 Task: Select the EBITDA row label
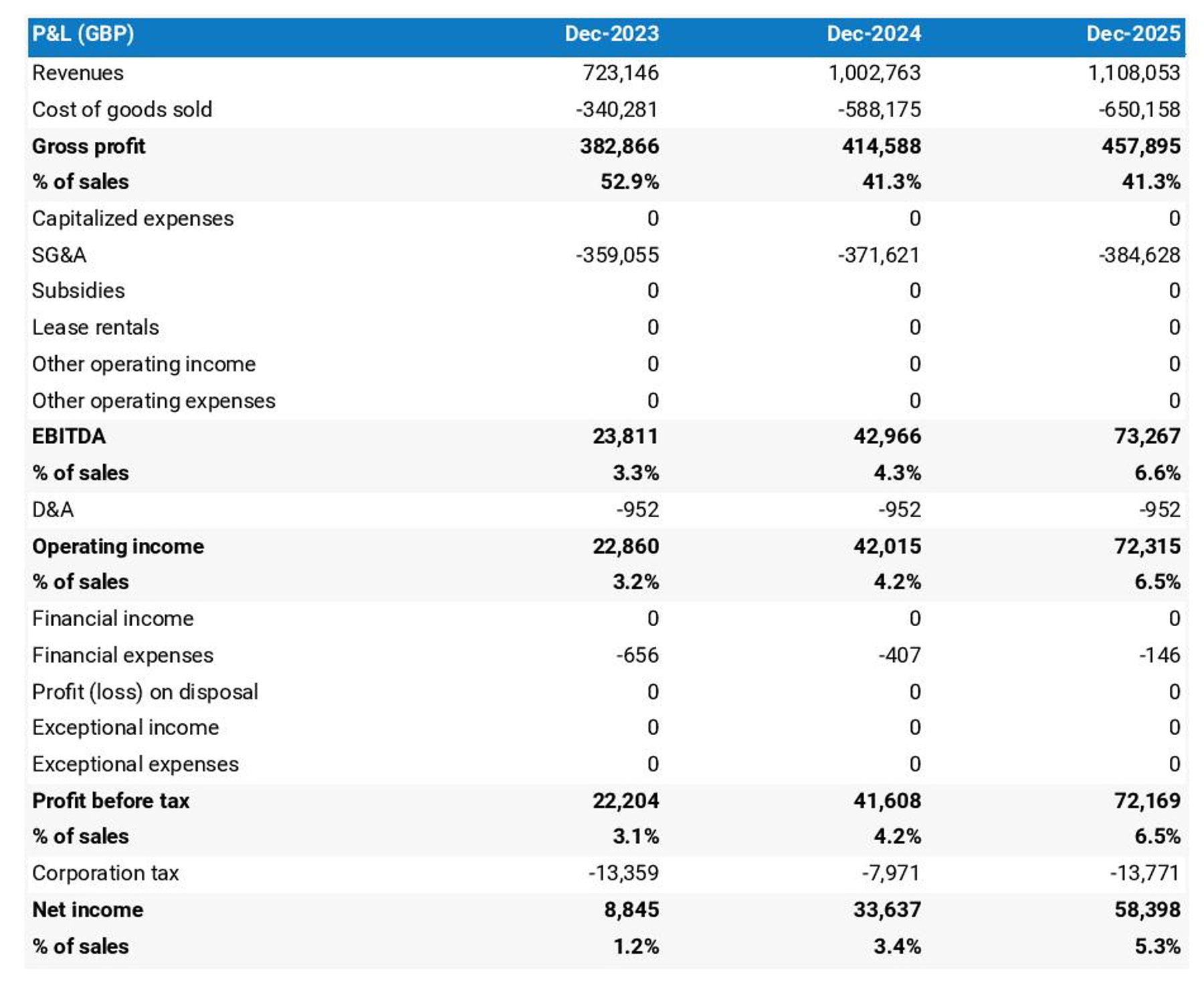(x=68, y=436)
